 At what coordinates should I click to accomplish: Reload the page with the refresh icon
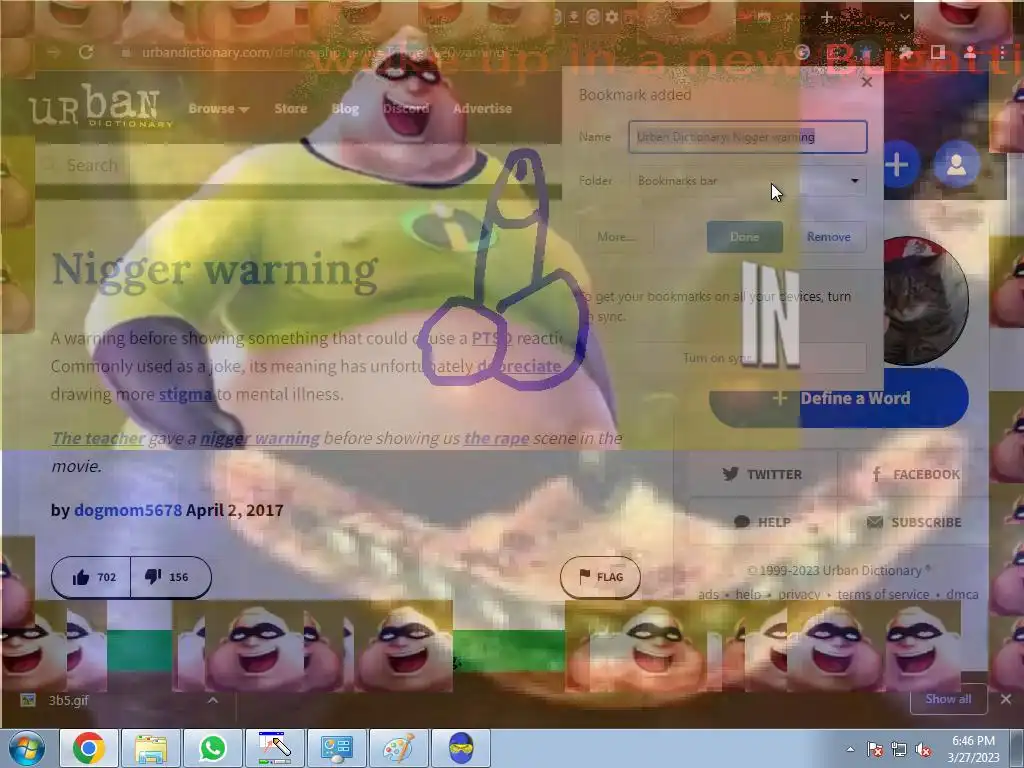tap(86, 52)
